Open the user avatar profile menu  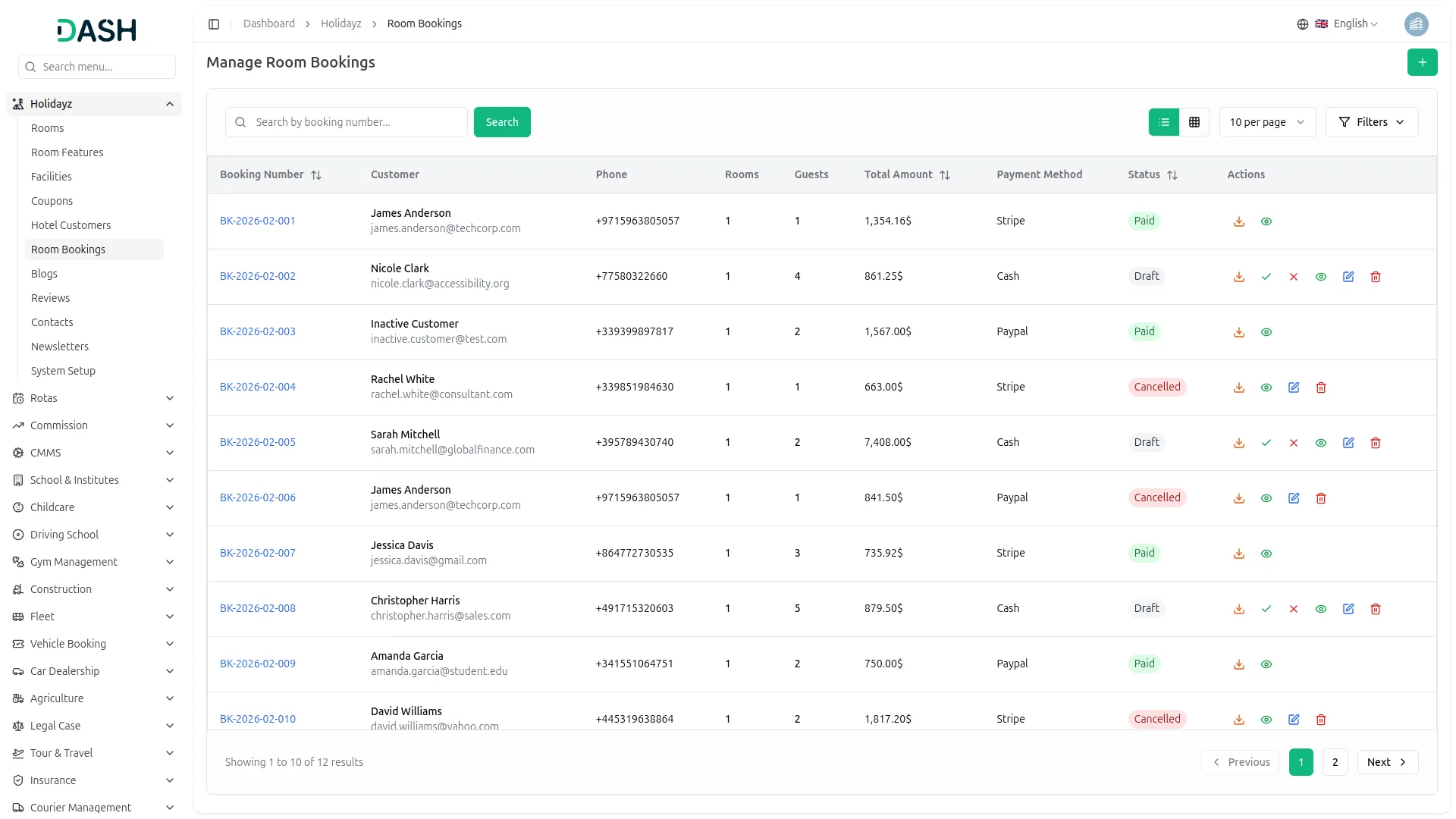pyautogui.click(x=1416, y=24)
